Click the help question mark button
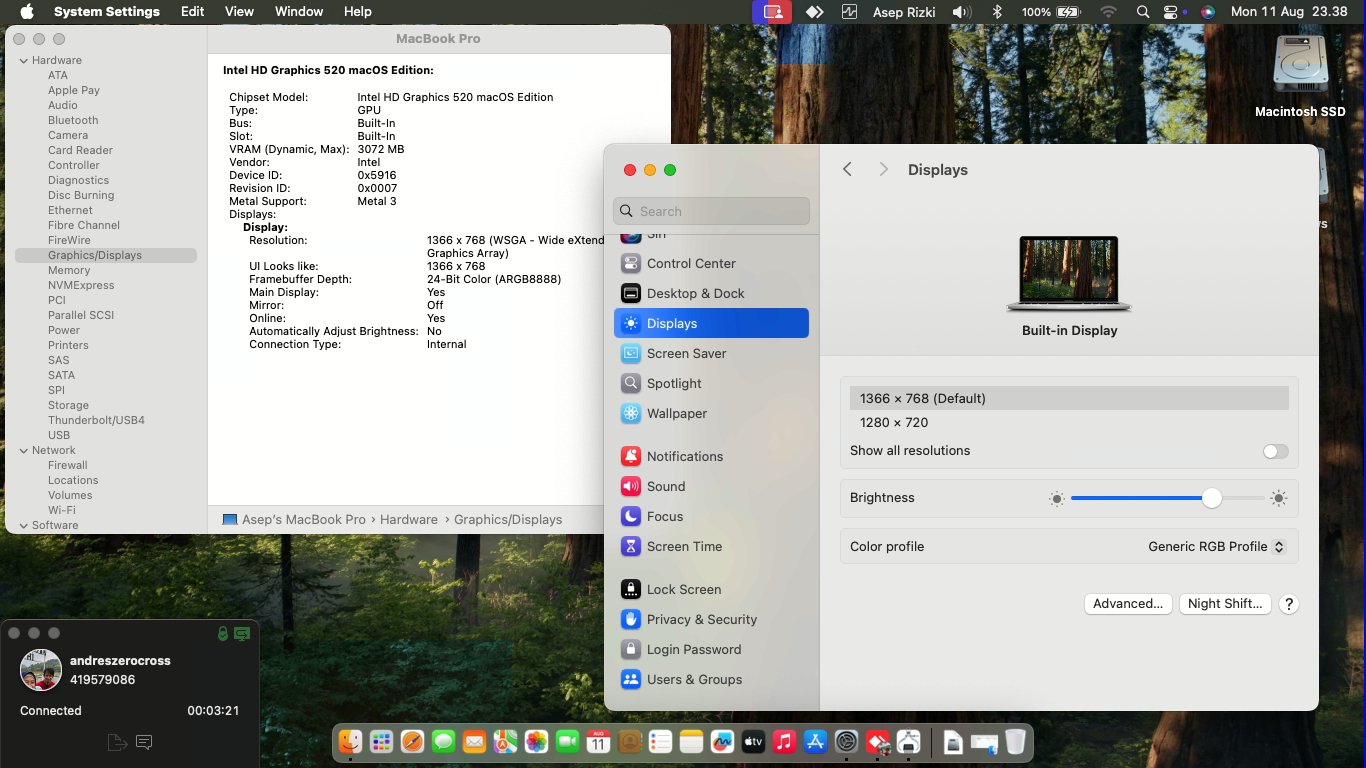Viewport: 1366px width, 768px height. pos(1289,604)
